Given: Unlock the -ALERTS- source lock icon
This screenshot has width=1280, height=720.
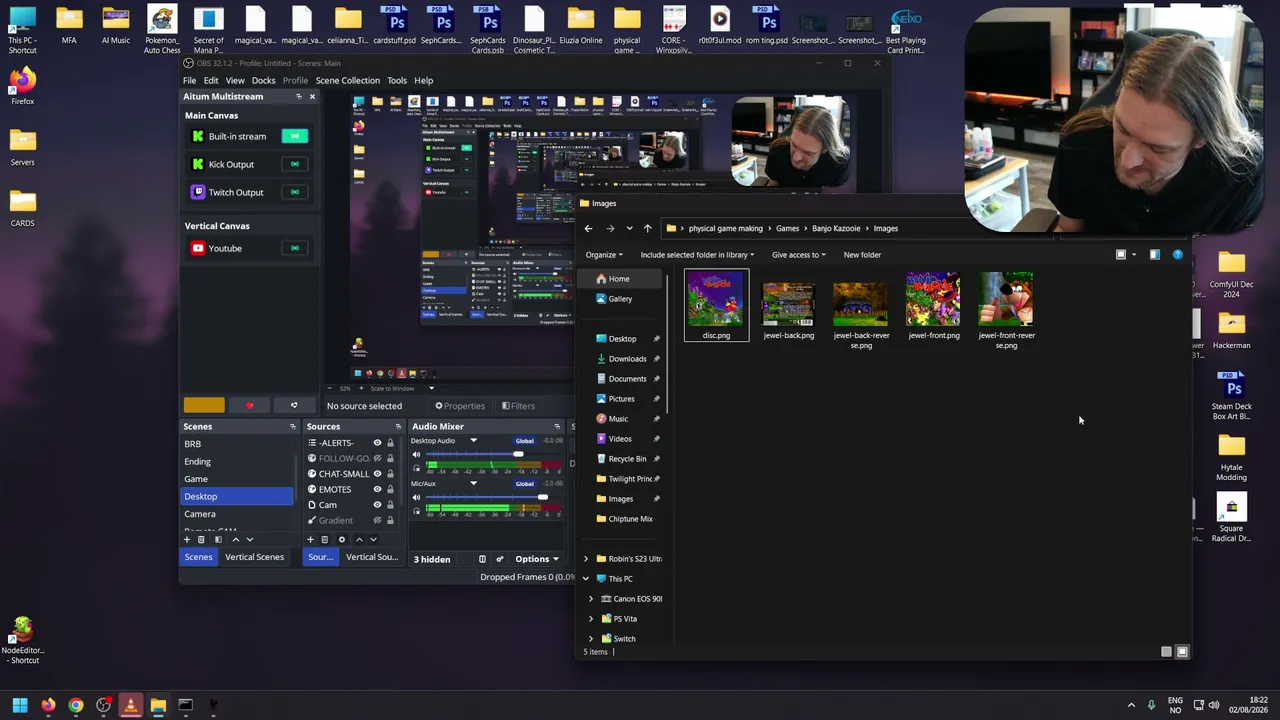Looking at the screenshot, I should click(x=390, y=443).
